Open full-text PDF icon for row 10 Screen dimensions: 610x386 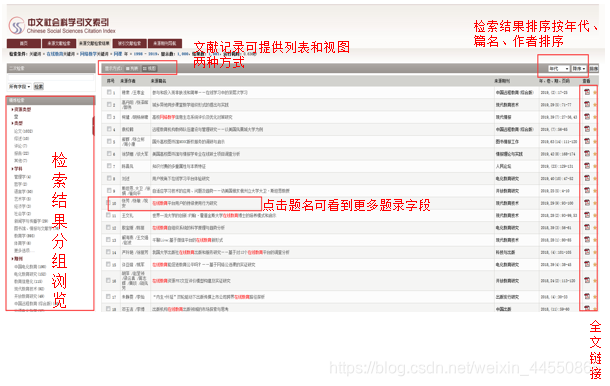pyautogui.click(x=587, y=203)
